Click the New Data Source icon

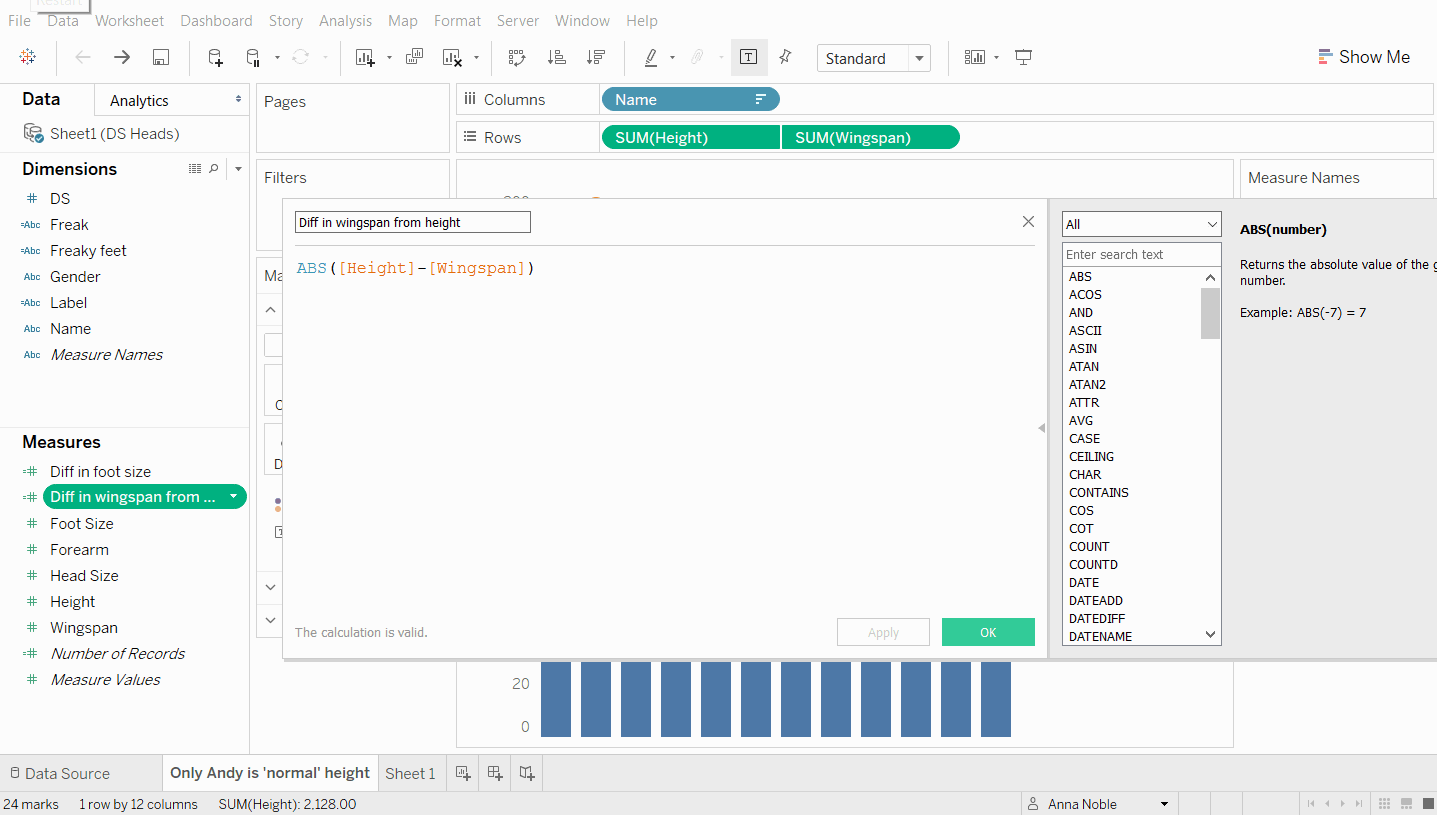pos(215,58)
